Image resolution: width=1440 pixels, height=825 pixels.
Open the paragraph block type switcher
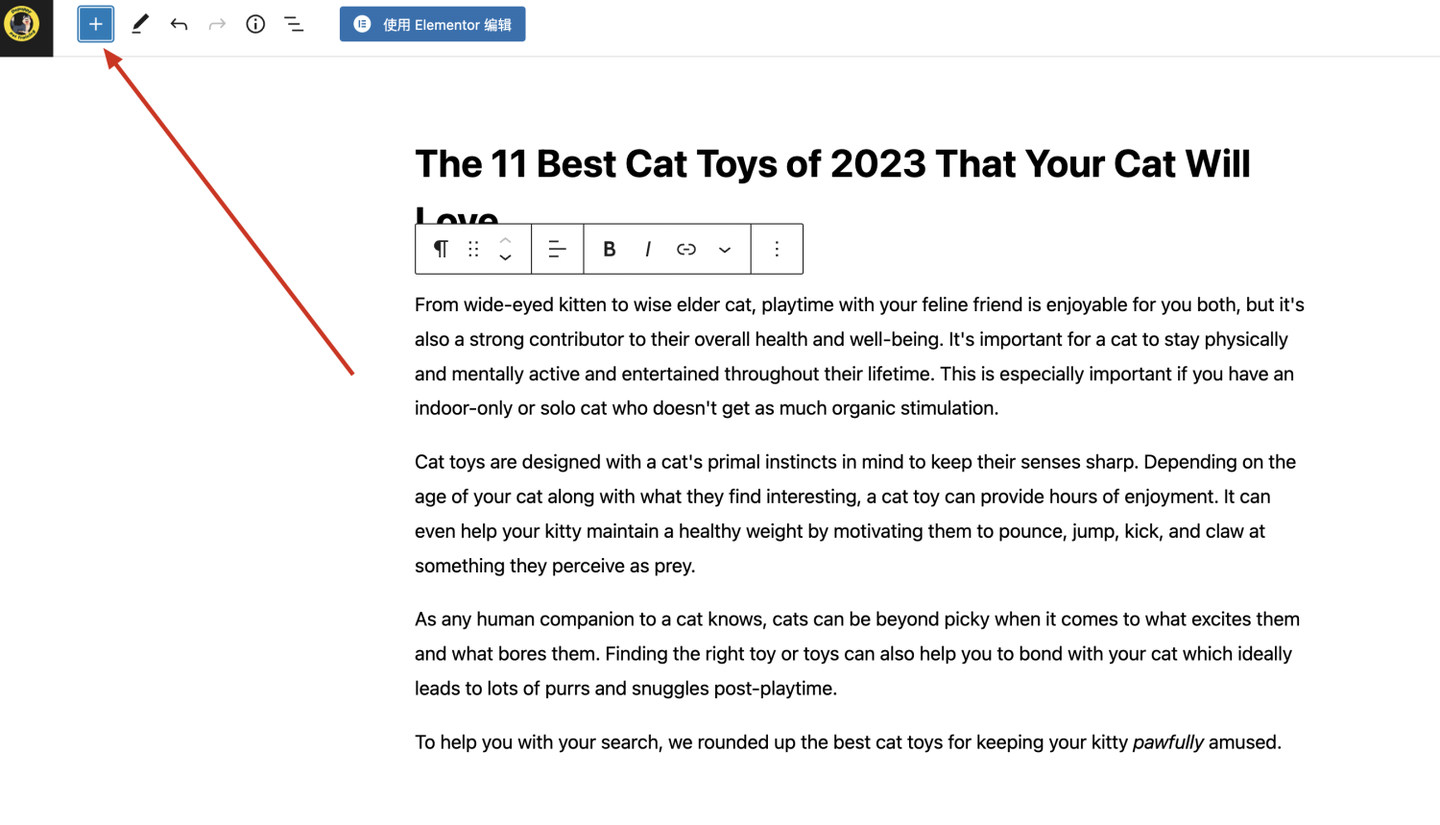pyautogui.click(x=440, y=249)
